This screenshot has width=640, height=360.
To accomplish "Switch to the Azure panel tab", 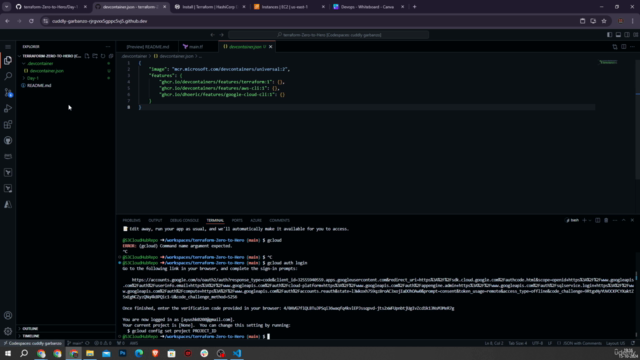I will click(x=256, y=220).
